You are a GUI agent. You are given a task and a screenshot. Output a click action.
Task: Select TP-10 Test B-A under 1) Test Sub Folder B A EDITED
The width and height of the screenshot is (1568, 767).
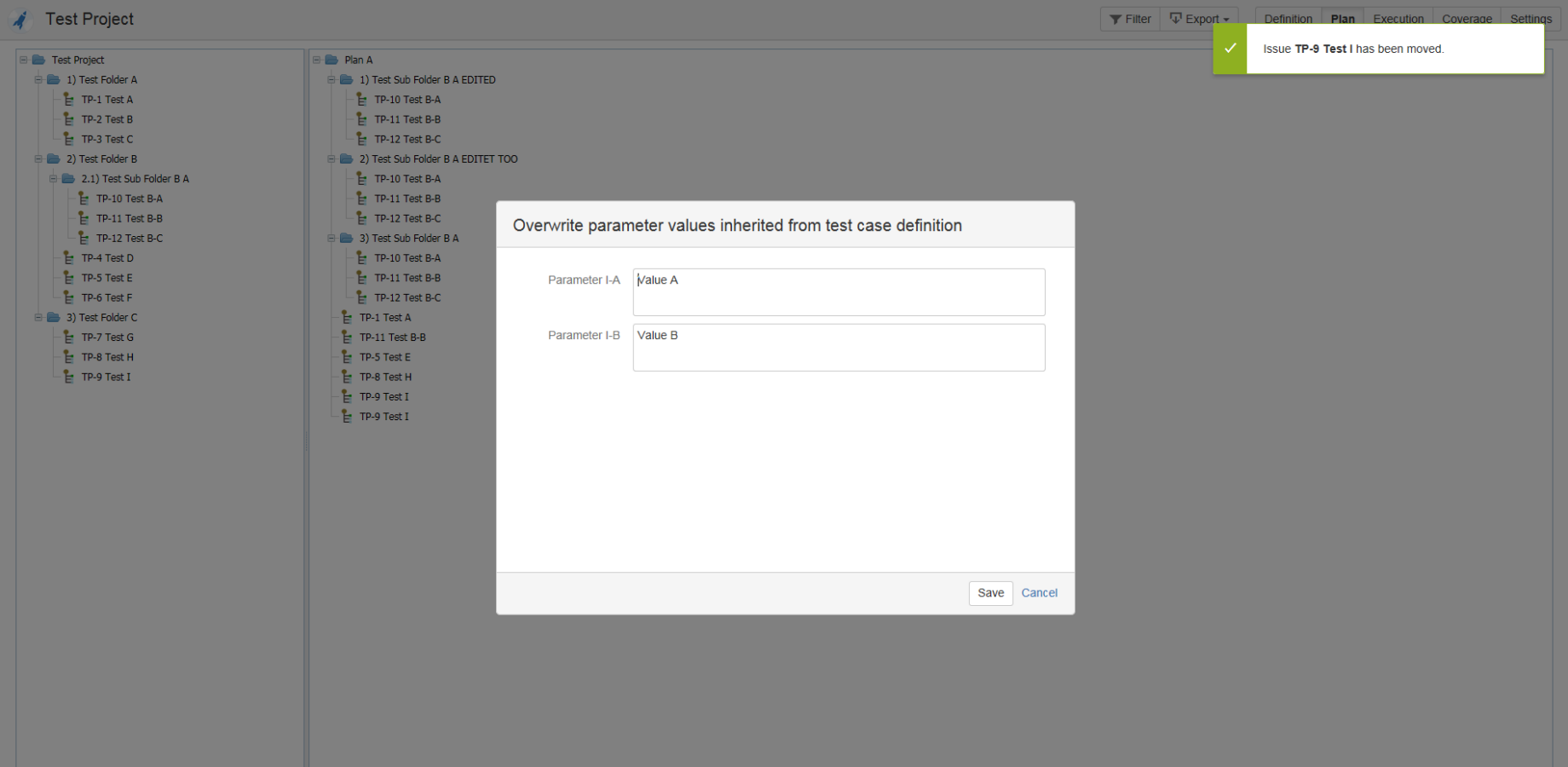[x=408, y=100]
